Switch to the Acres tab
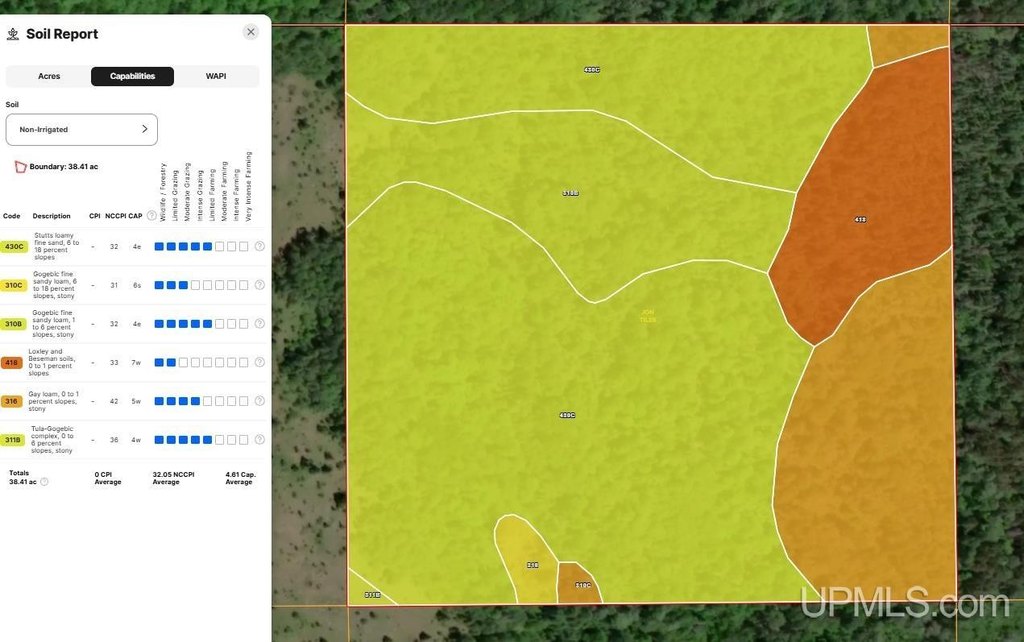Screen dimensions: 1024x642 (x=49, y=76)
